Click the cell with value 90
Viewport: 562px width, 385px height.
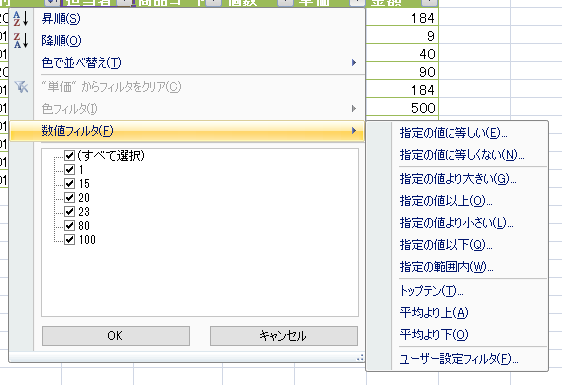tap(402, 72)
